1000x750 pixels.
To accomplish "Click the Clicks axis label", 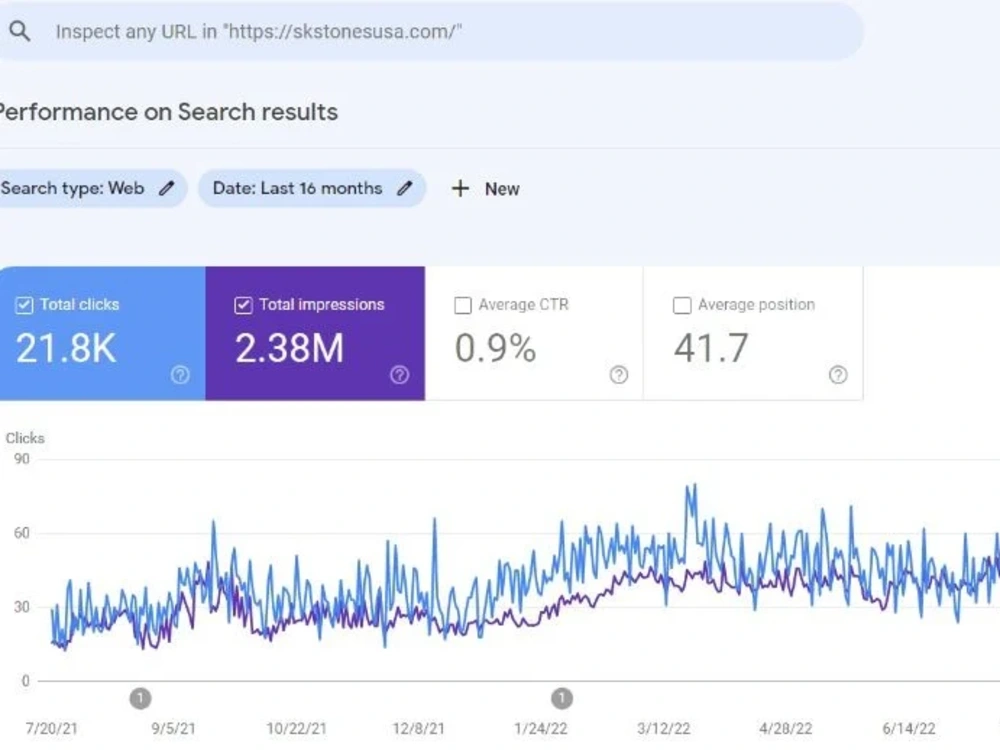I will (25, 438).
